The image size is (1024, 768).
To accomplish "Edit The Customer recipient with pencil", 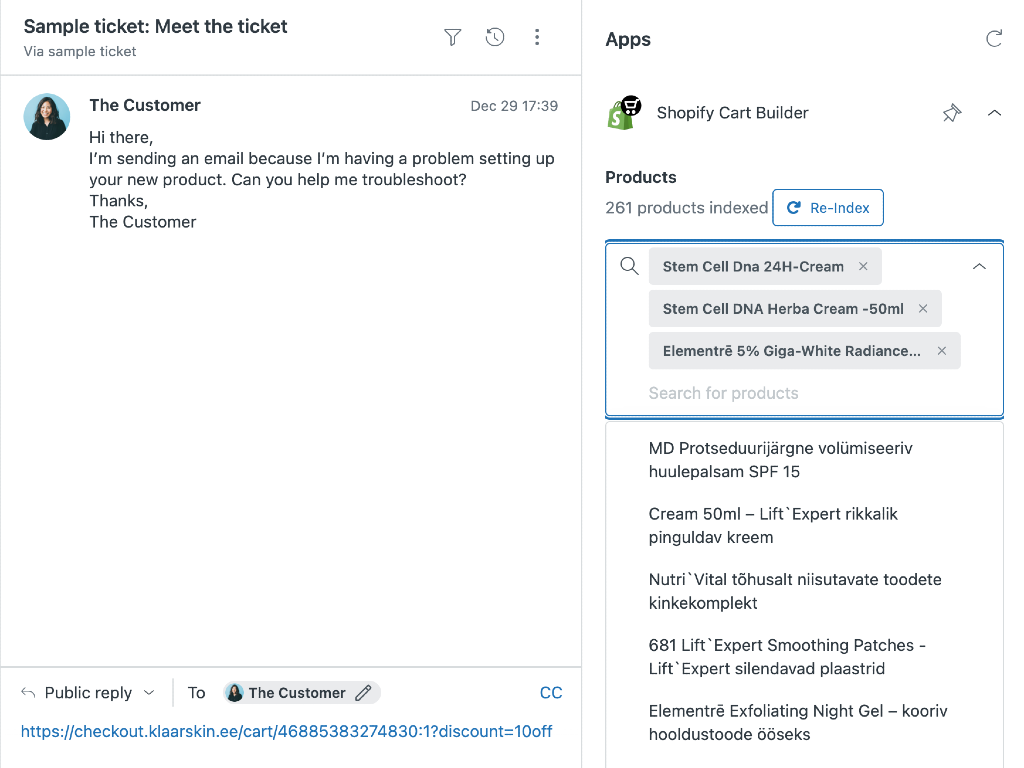I will point(364,693).
